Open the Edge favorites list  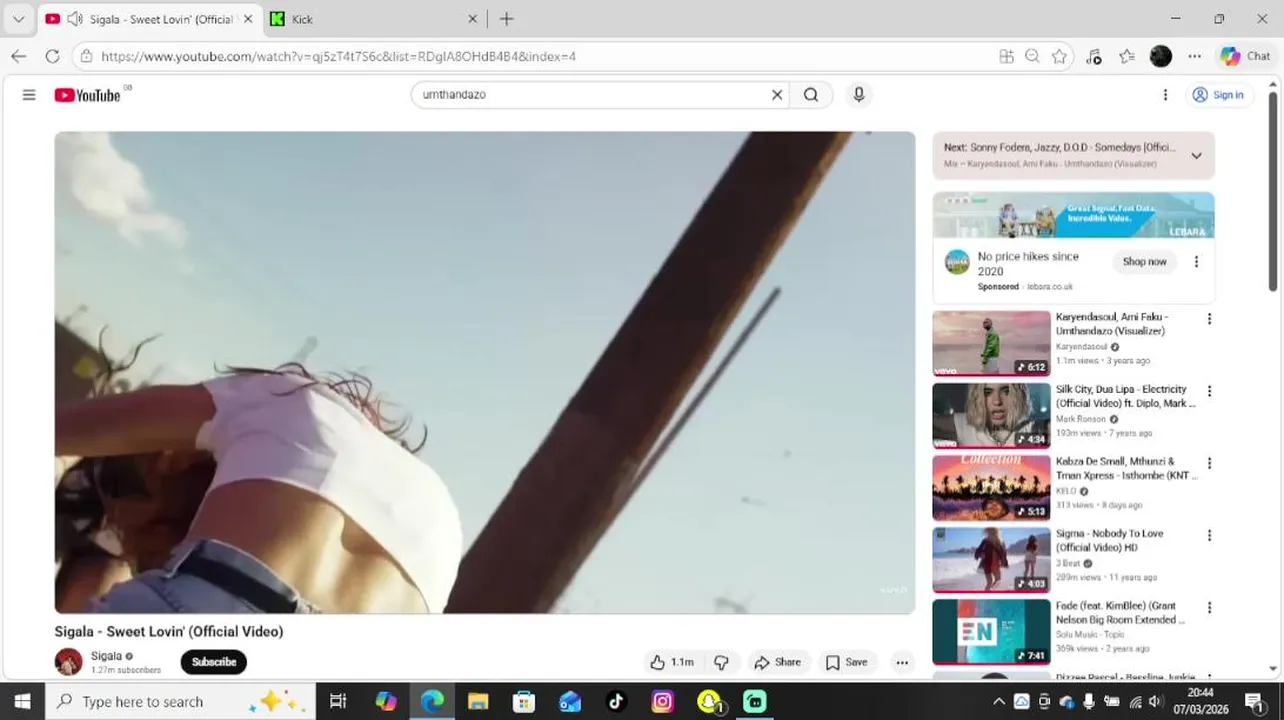(1127, 56)
